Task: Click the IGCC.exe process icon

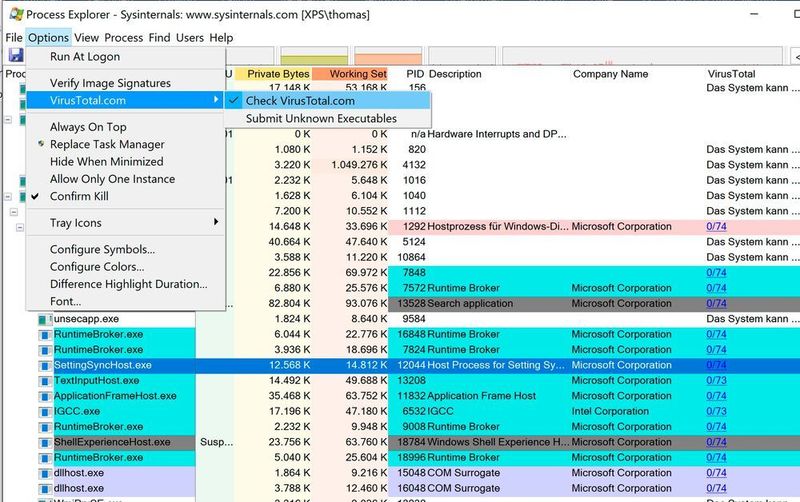Action: [x=45, y=412]
